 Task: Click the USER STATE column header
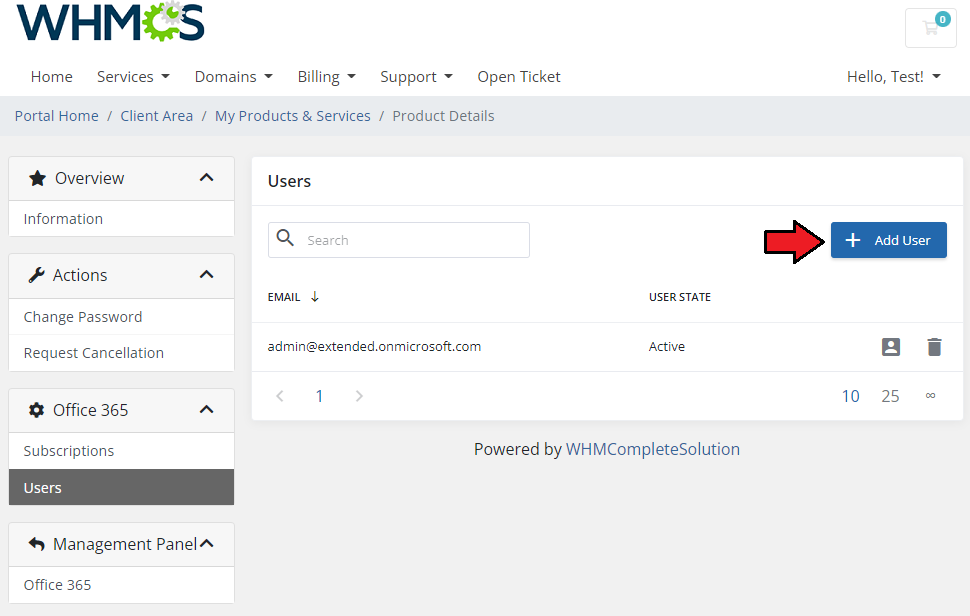pyautogui.click(x=680, y=297)
